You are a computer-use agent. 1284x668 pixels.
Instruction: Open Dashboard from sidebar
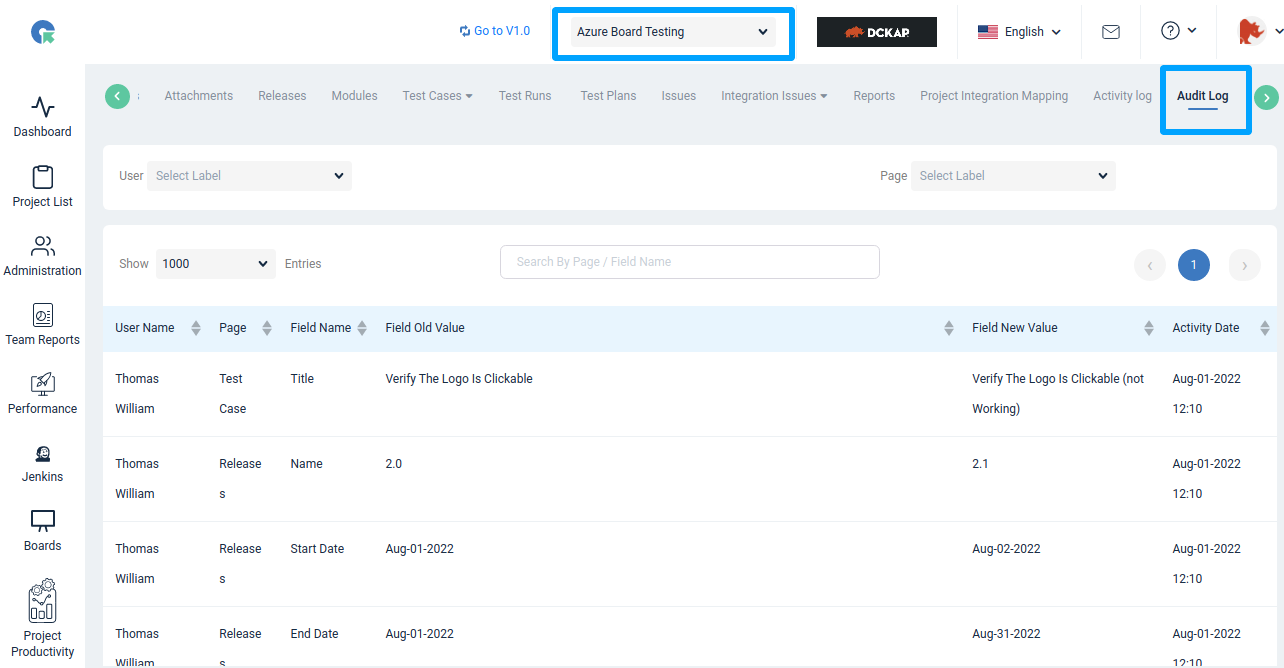pyautogui.click(x=42, y=117)
